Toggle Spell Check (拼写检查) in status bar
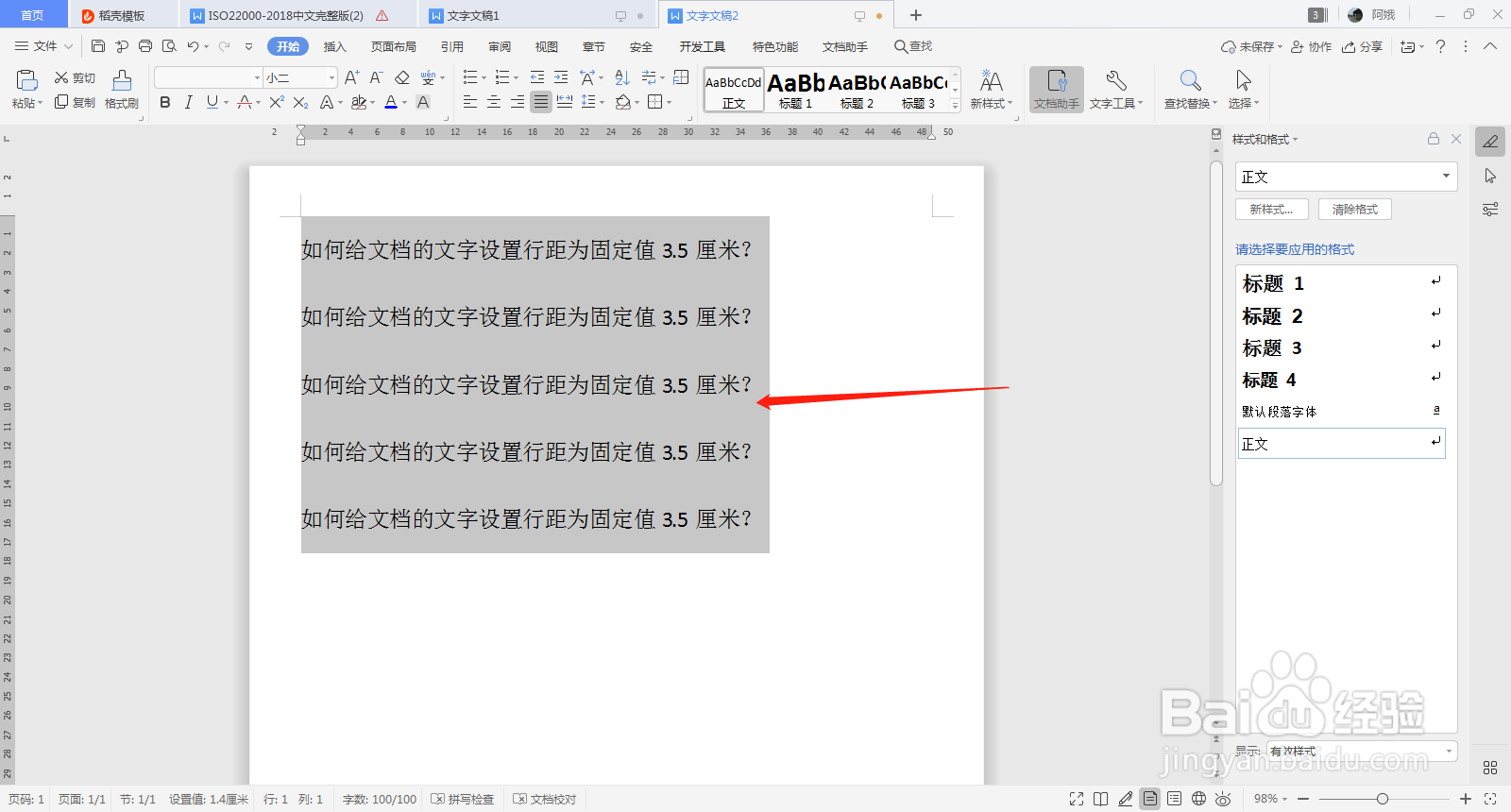The height and width of the screenshot is (812, 1511). click(x=463, y=799)
